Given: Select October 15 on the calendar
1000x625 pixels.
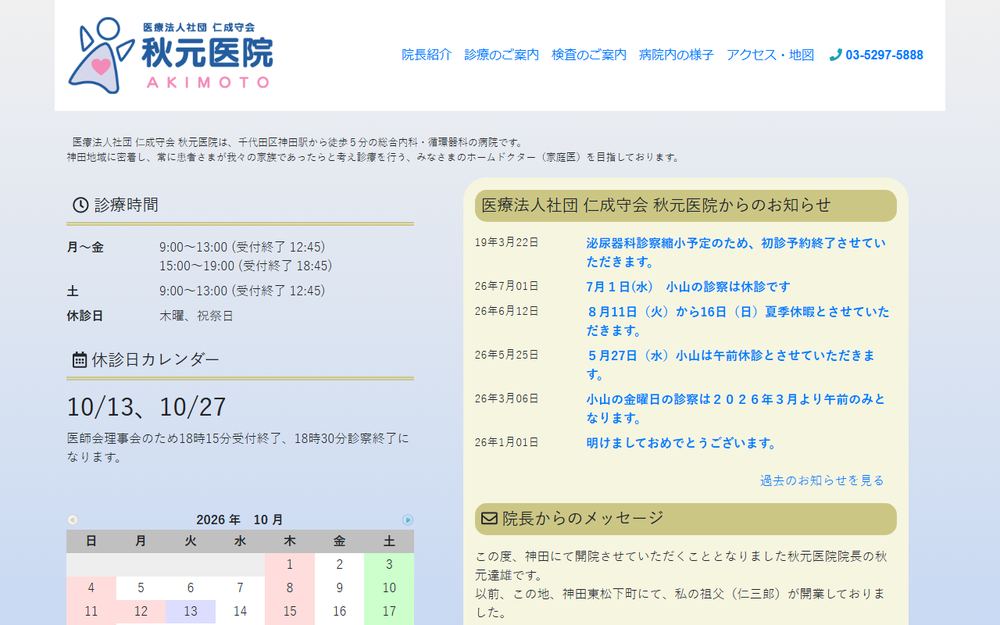Looking at the screenshot, I should pyautogui.click(x=290, y=611).
